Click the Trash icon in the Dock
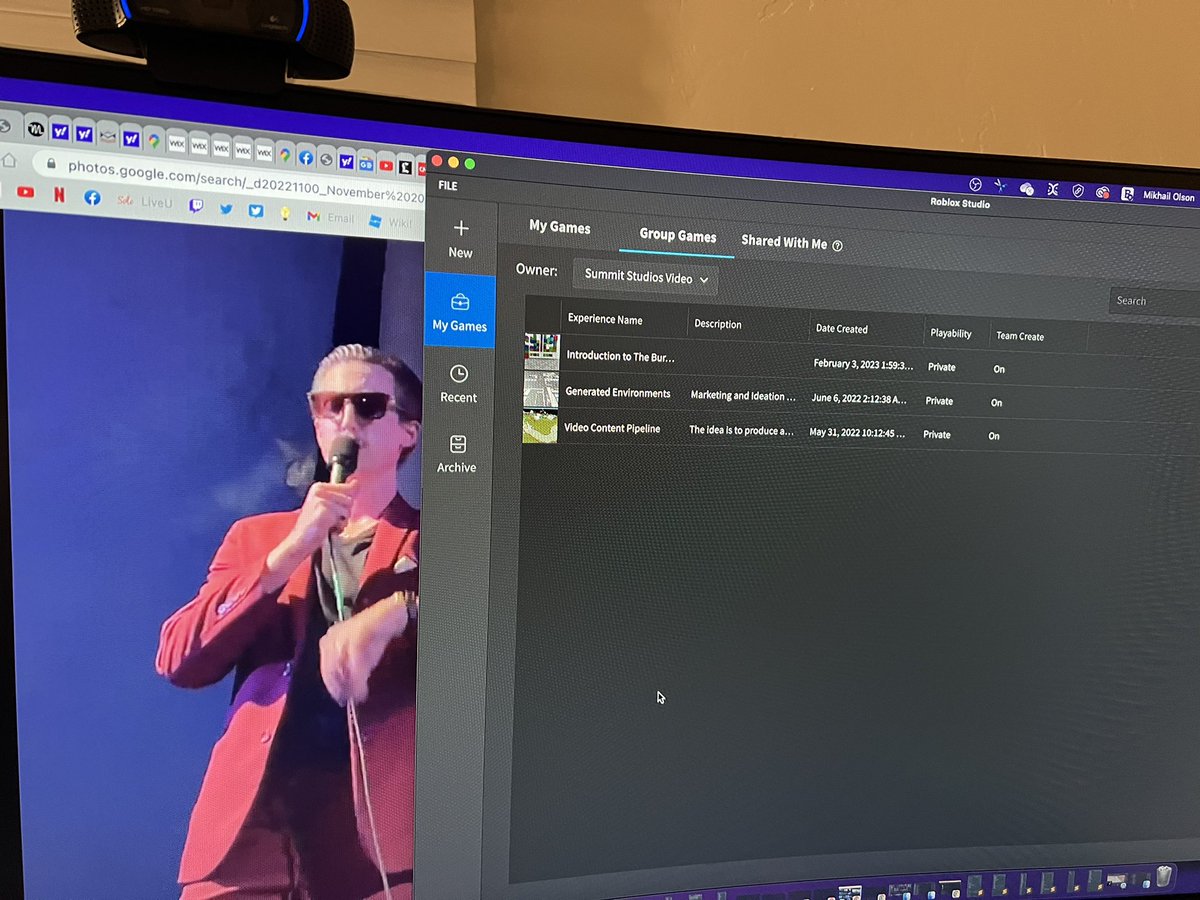Image resolution: width=1200 pixels, height=900 pixels. tap(1165, 877)
